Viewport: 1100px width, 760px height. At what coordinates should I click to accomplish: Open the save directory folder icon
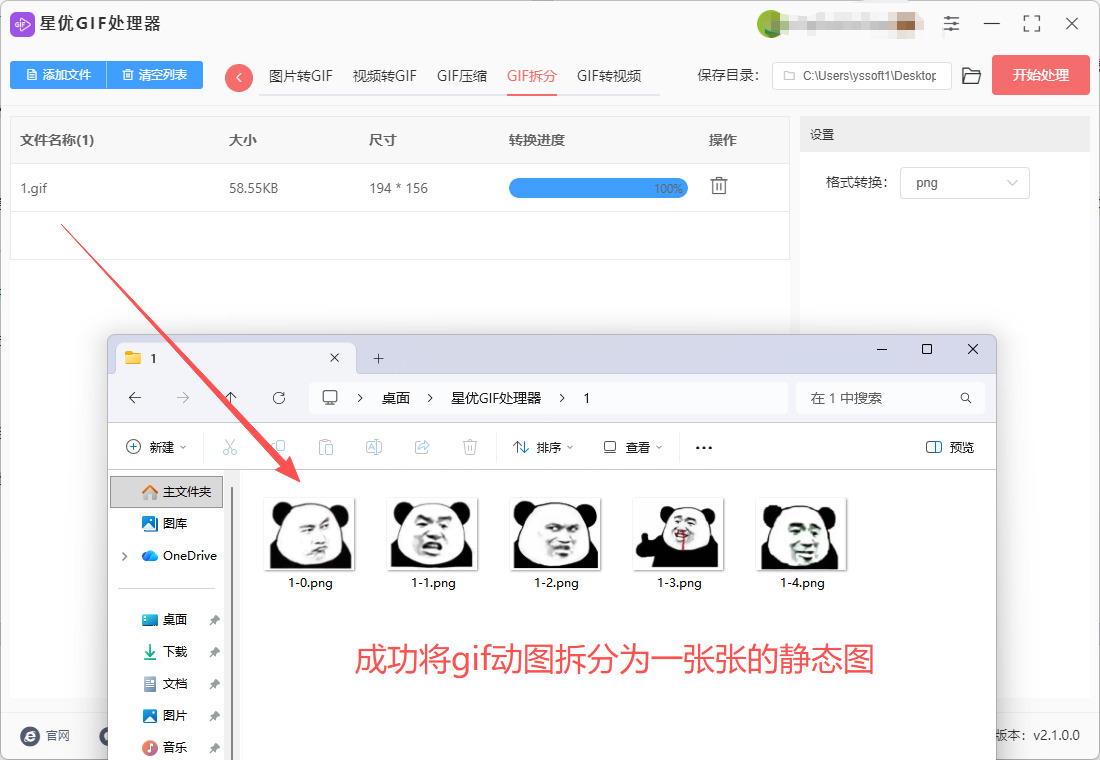[971, 76]
